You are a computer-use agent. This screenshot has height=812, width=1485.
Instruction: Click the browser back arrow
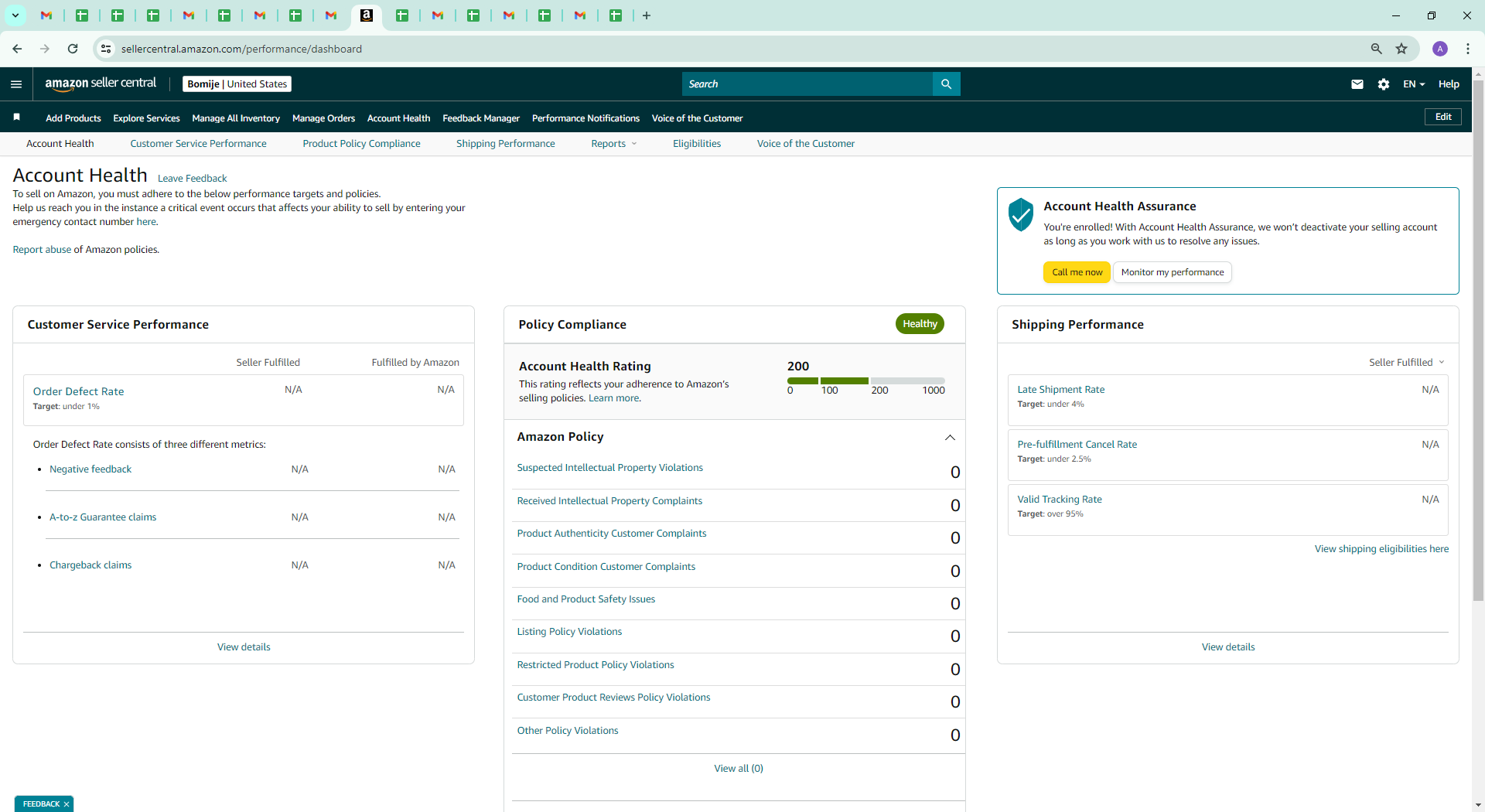[17, 49]
